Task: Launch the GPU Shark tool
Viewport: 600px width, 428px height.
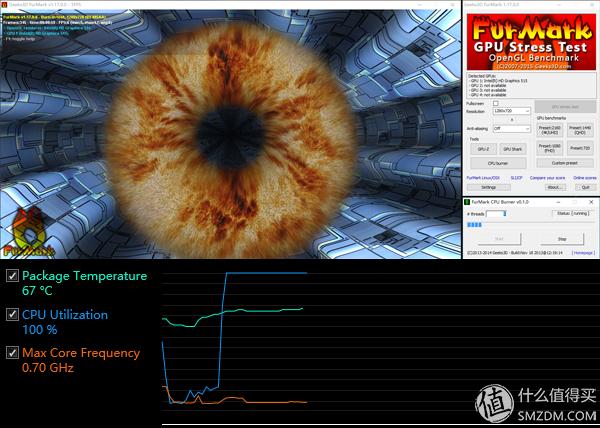Action: [513, 148]
